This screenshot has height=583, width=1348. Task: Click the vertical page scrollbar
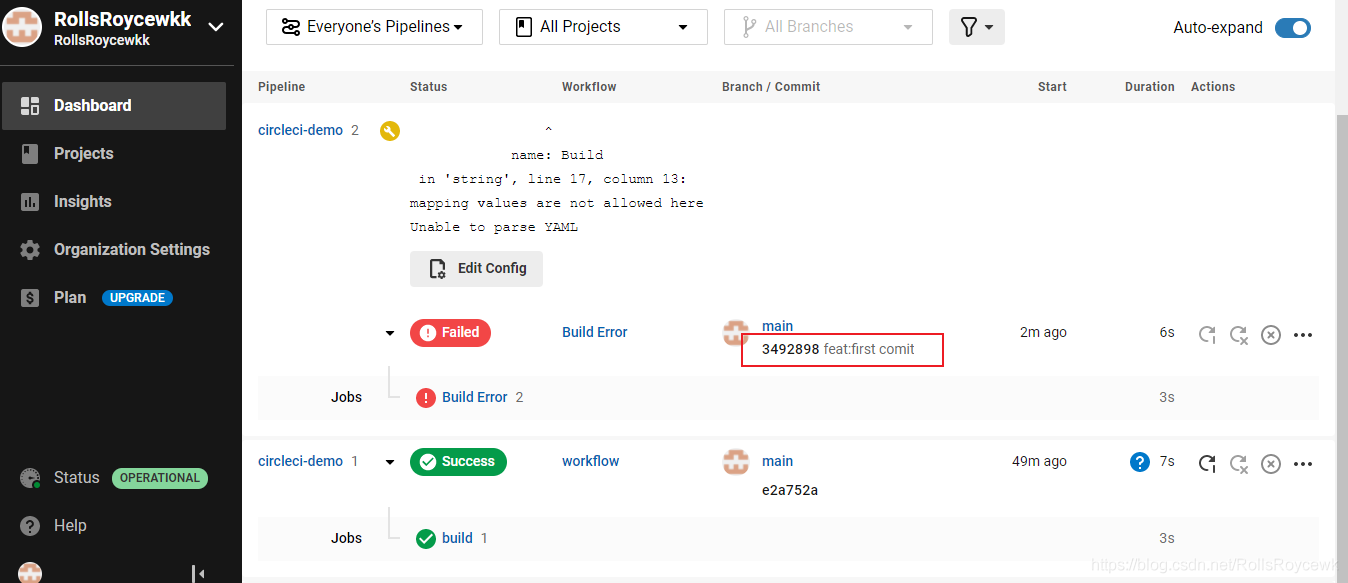tap(1341, 340)
